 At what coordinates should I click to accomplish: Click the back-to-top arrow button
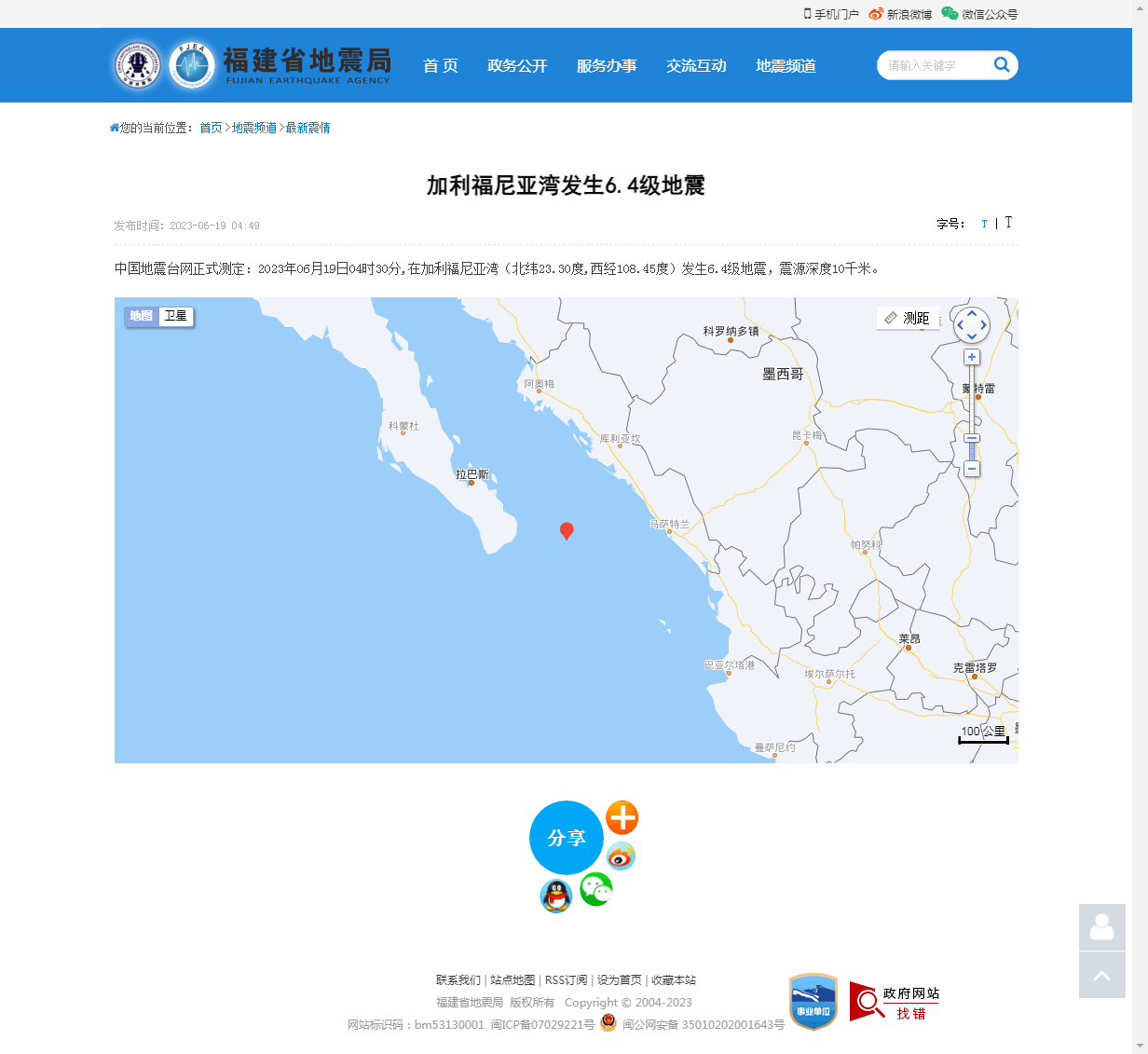[x=1101, y=975]
